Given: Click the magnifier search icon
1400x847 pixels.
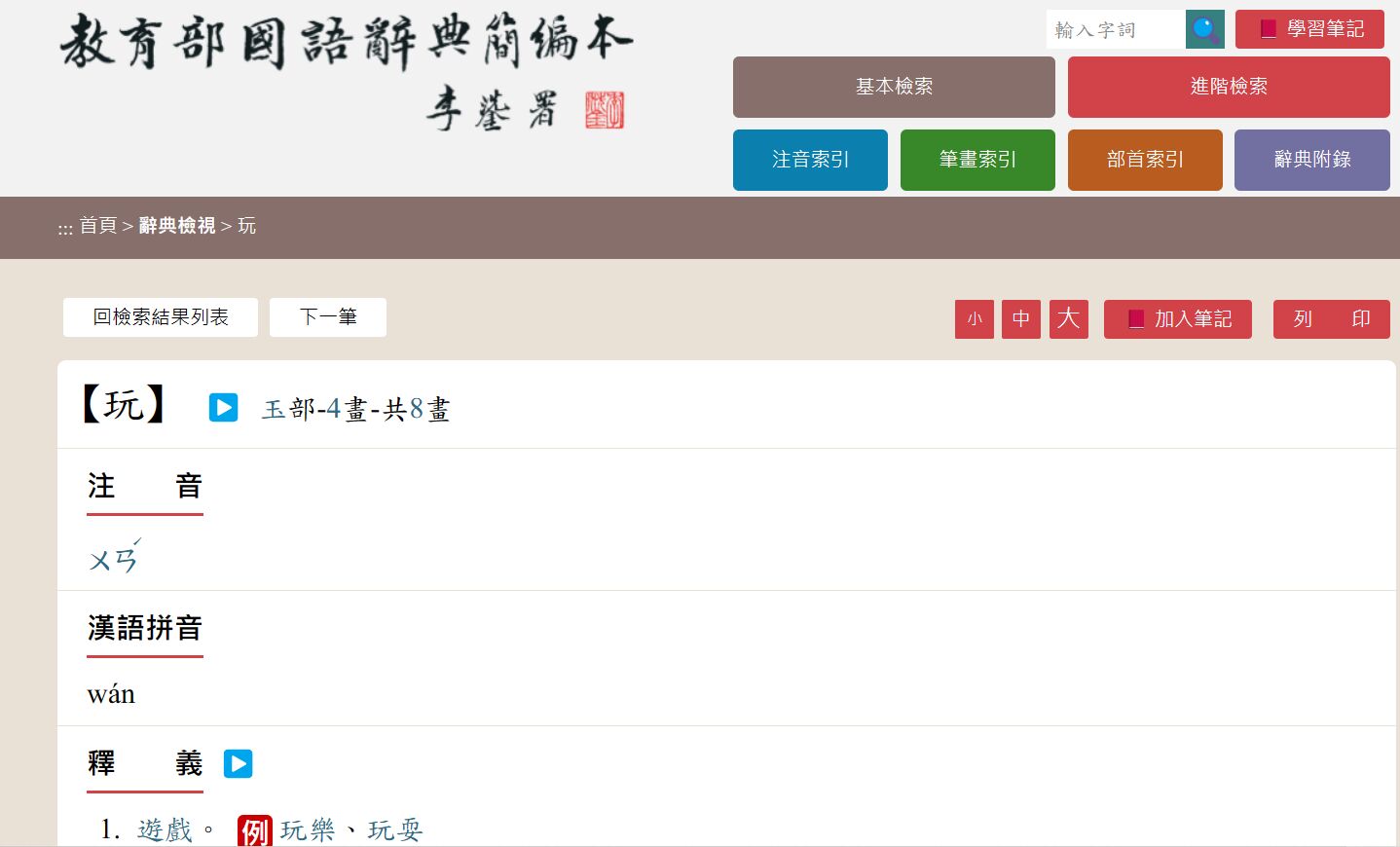Looking at the screenshot, I should pos(1205,29).
